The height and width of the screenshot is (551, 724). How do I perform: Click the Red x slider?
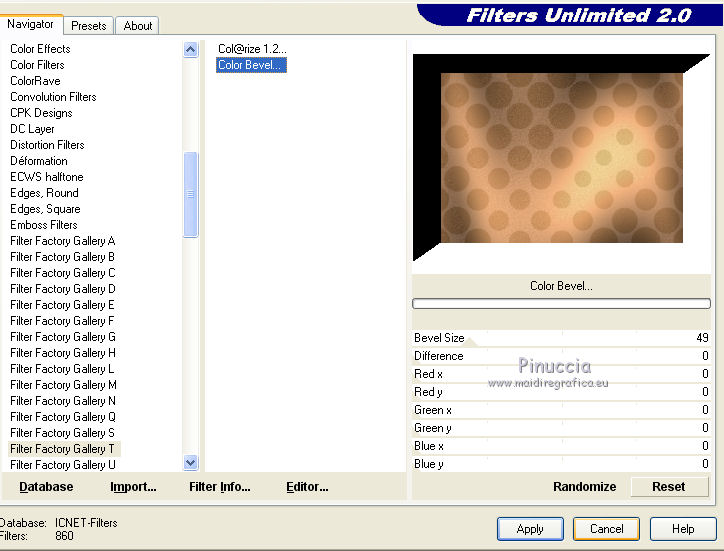[561, 374]
